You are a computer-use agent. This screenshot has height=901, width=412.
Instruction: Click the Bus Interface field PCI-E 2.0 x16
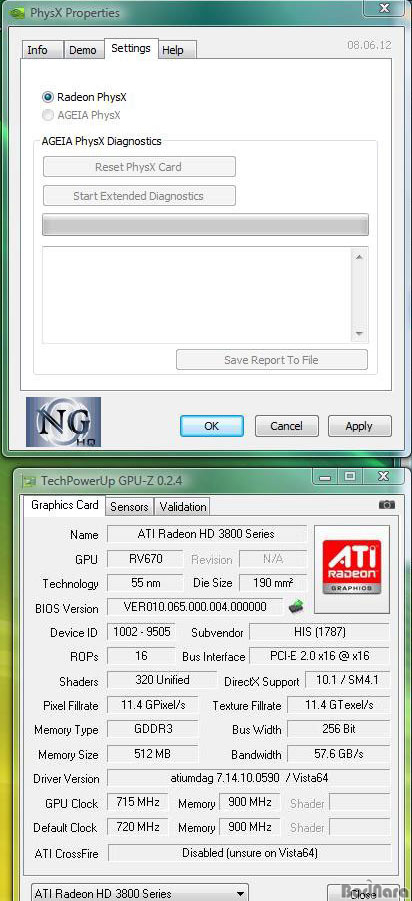pyautogui.click(x=319, y=656)
